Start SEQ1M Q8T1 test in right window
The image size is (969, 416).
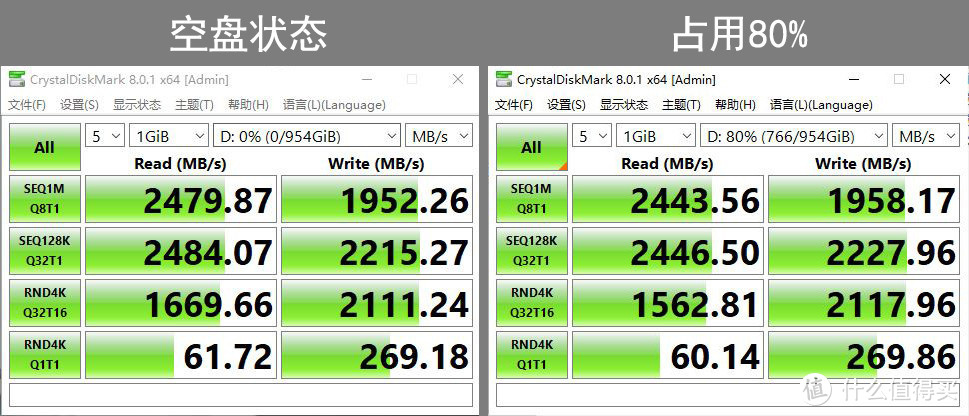(x=531, y=199)
